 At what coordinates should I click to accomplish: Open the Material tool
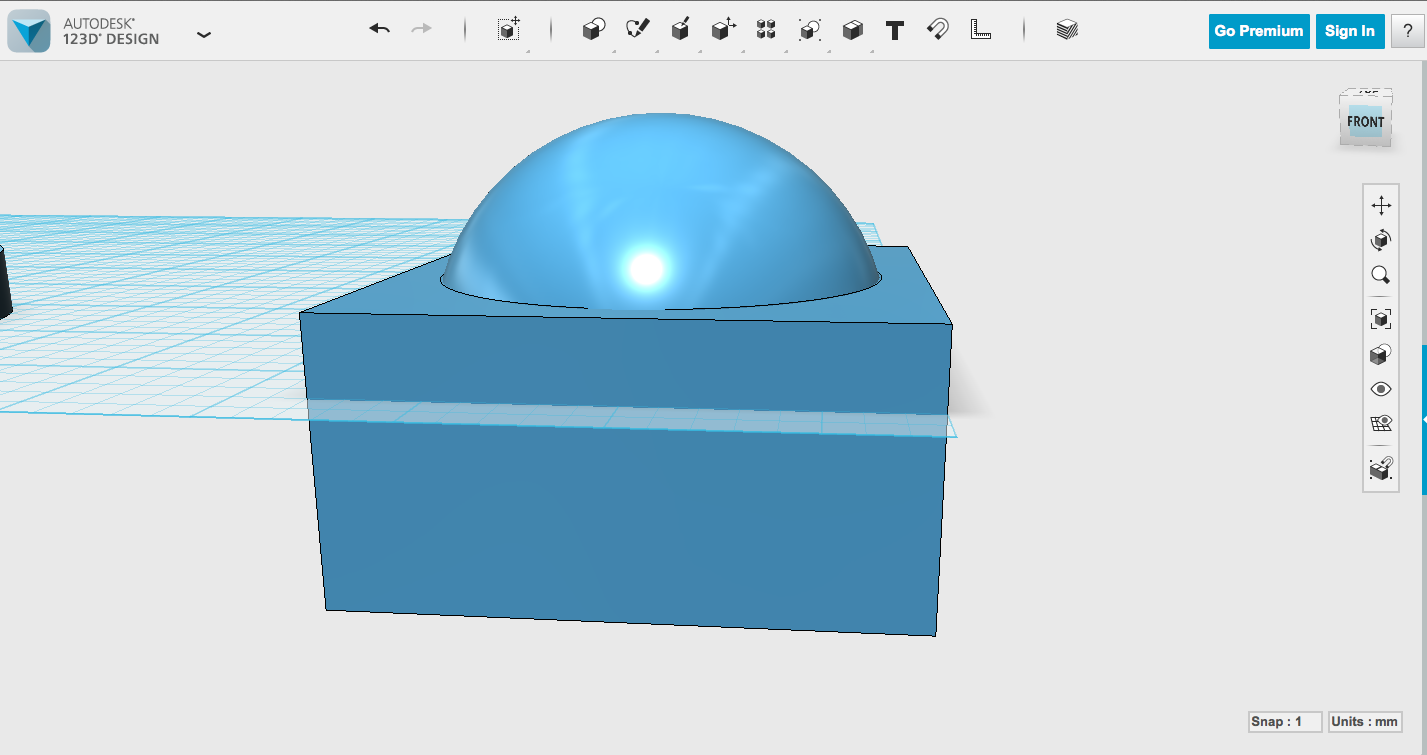(1067, 30)
